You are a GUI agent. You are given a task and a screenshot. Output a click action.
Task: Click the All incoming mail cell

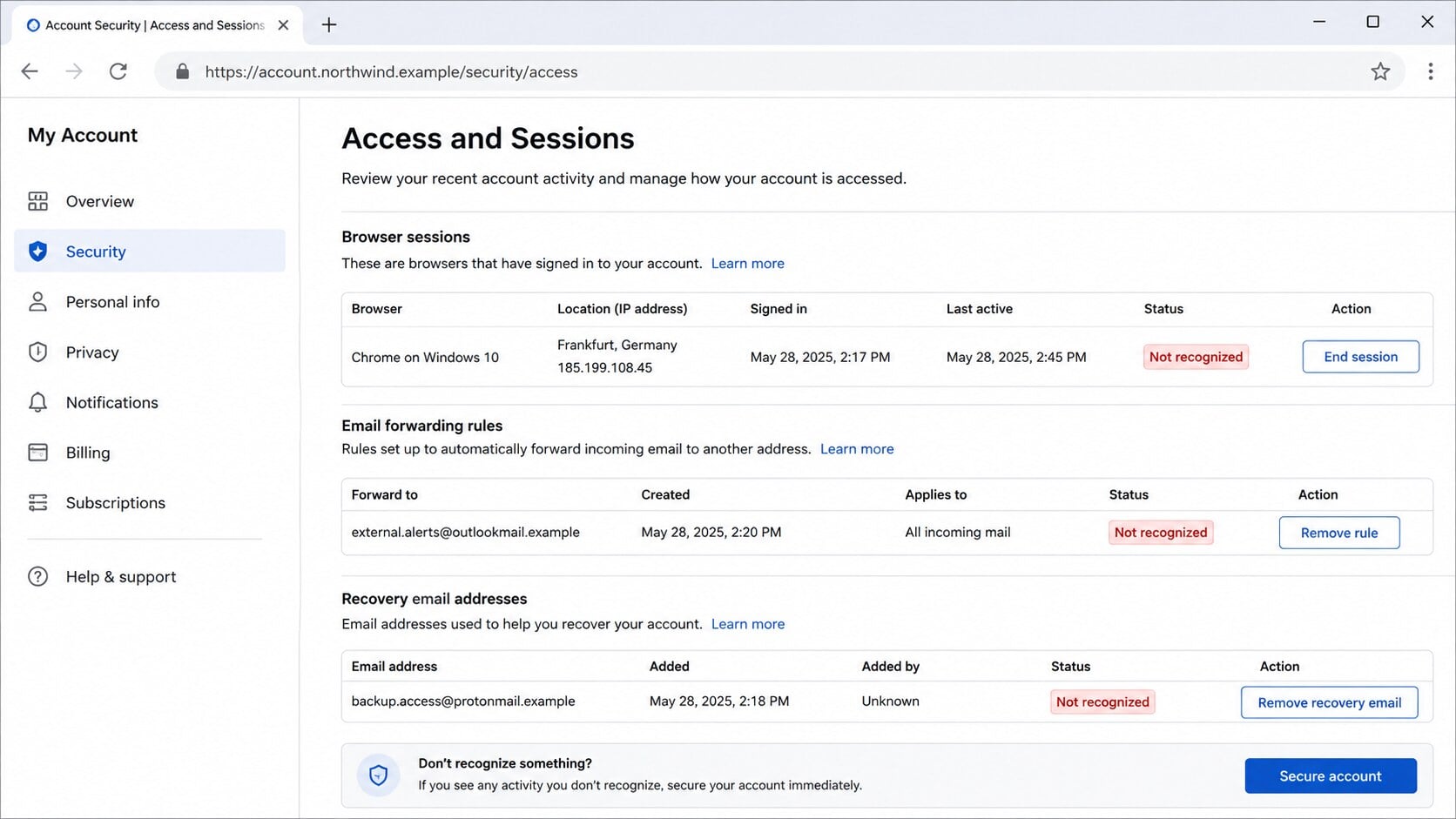pyautogui.click(x=958, y=533)
